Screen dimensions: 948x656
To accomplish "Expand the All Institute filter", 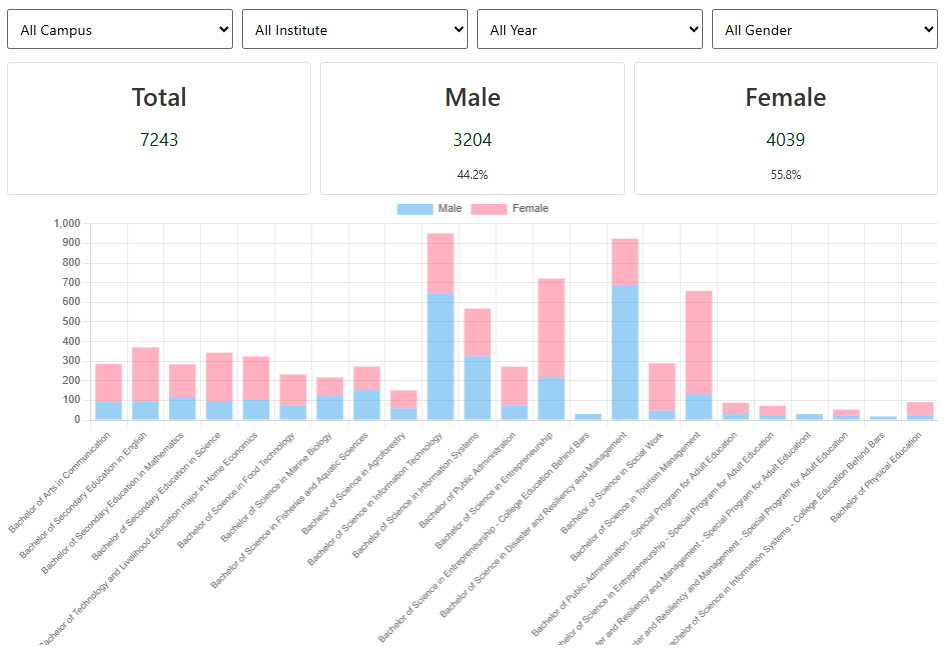I will tap(354, 30).
